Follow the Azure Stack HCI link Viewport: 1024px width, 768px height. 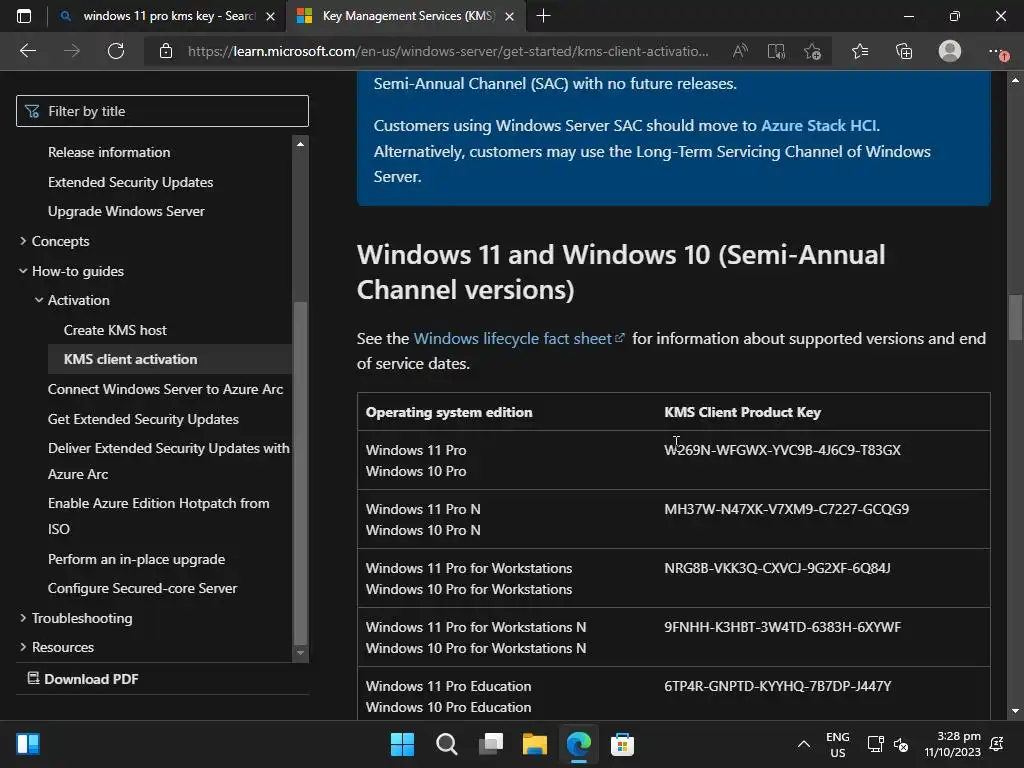[820, 125]
